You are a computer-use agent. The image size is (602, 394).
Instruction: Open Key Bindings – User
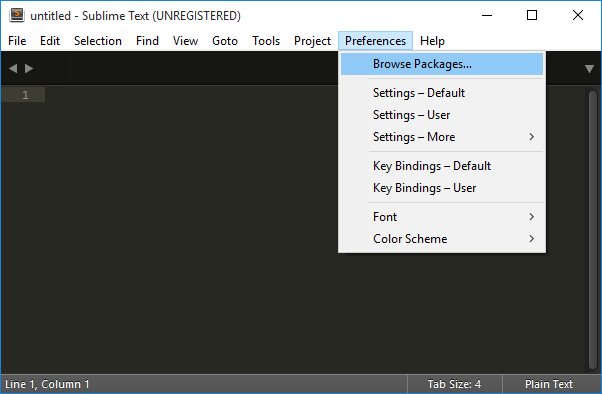pos(442,188)
